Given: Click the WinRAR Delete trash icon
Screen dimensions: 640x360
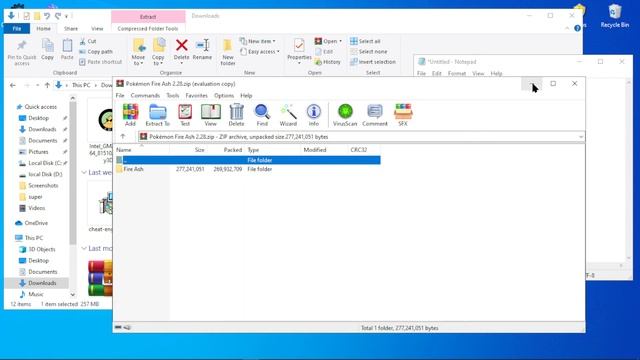Looking at the screenshot, I should coord(236,115).
